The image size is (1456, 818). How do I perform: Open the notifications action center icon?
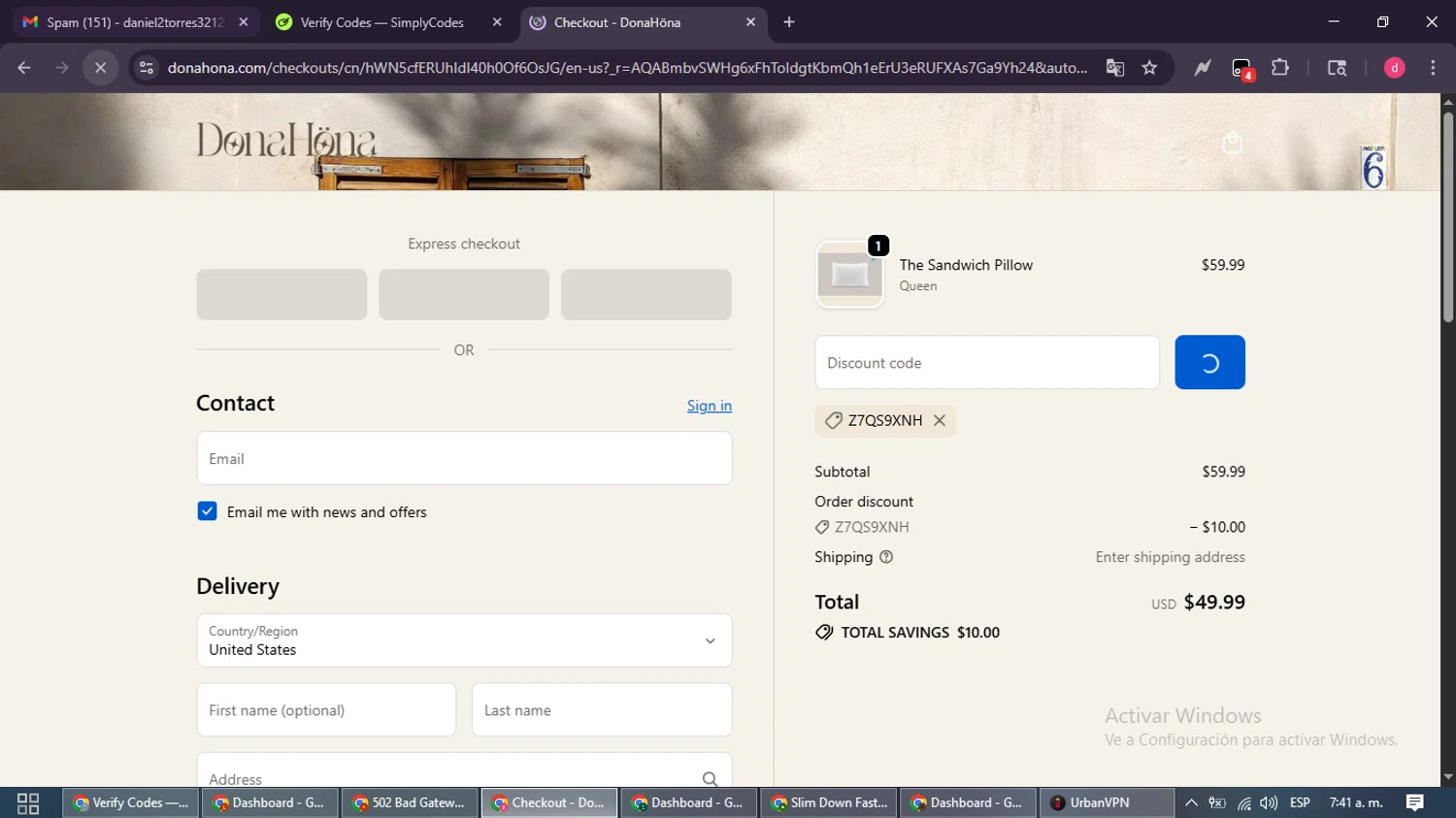[1414, 803]
